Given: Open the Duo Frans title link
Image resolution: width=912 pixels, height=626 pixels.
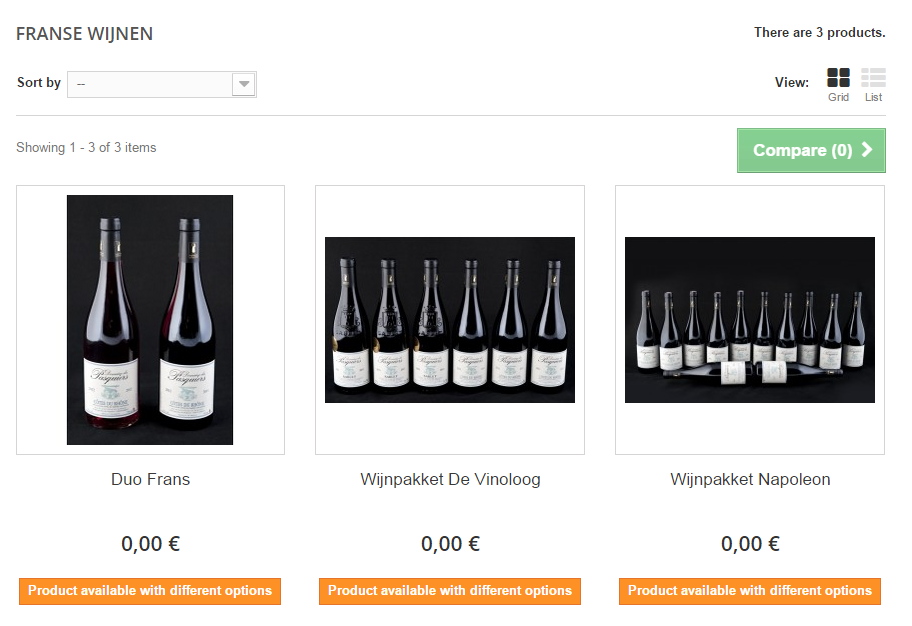Looking at the screenshot, I should coord(150,480).
